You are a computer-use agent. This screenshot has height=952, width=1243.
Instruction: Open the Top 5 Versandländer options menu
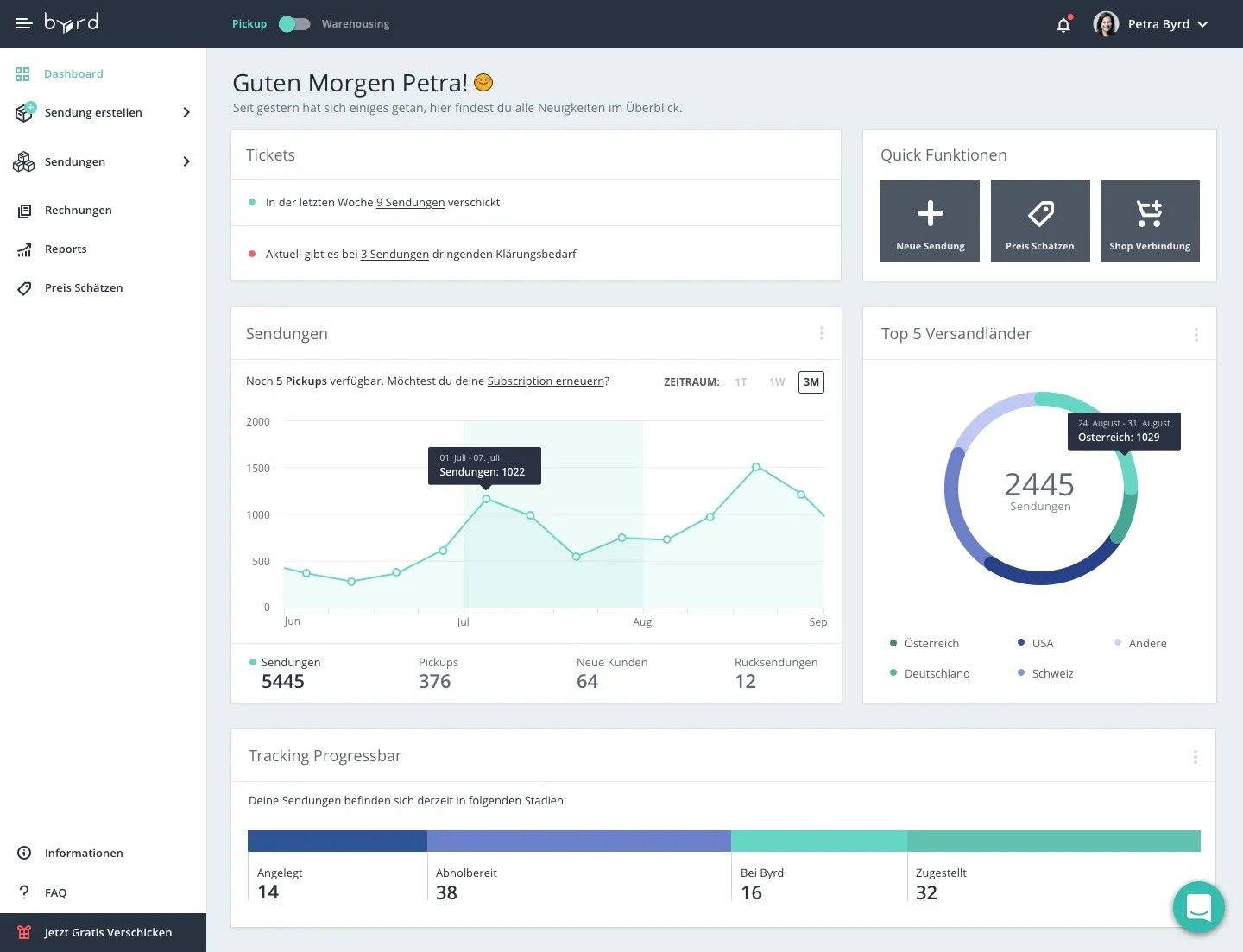pos(1196,335)
